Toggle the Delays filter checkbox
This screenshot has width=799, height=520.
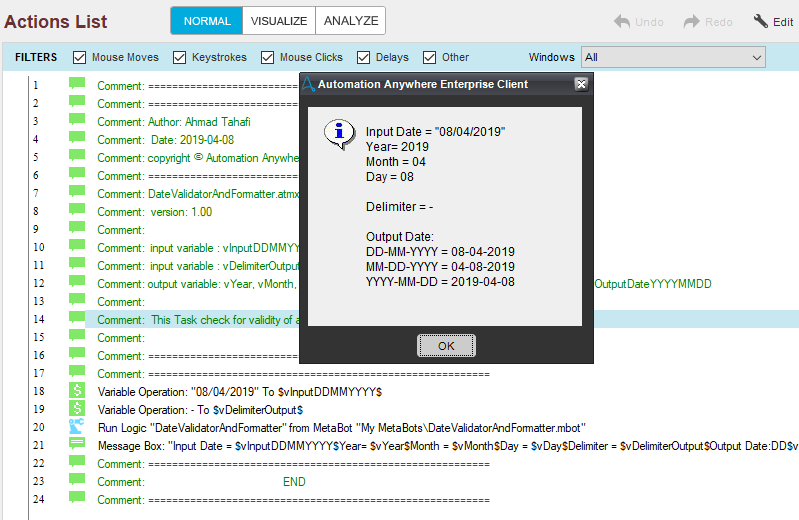(363, 58)
